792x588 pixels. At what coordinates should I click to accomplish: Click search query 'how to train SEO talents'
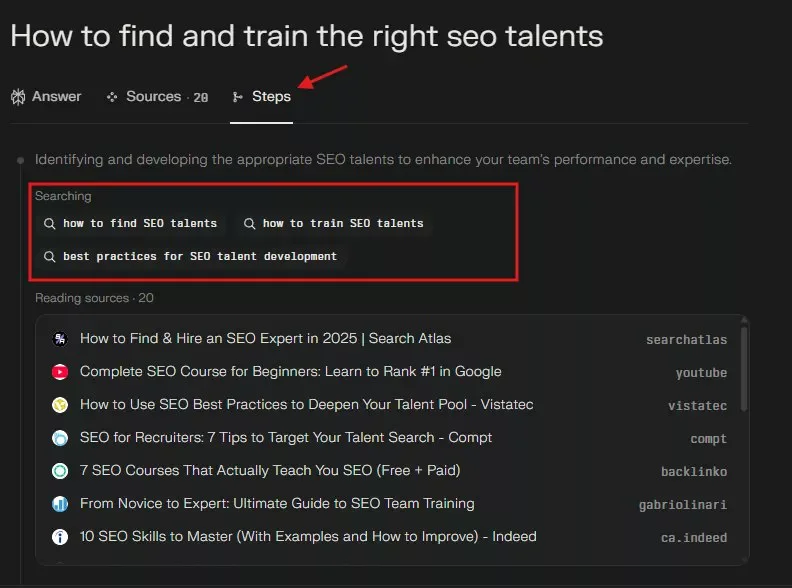[333, 224]
